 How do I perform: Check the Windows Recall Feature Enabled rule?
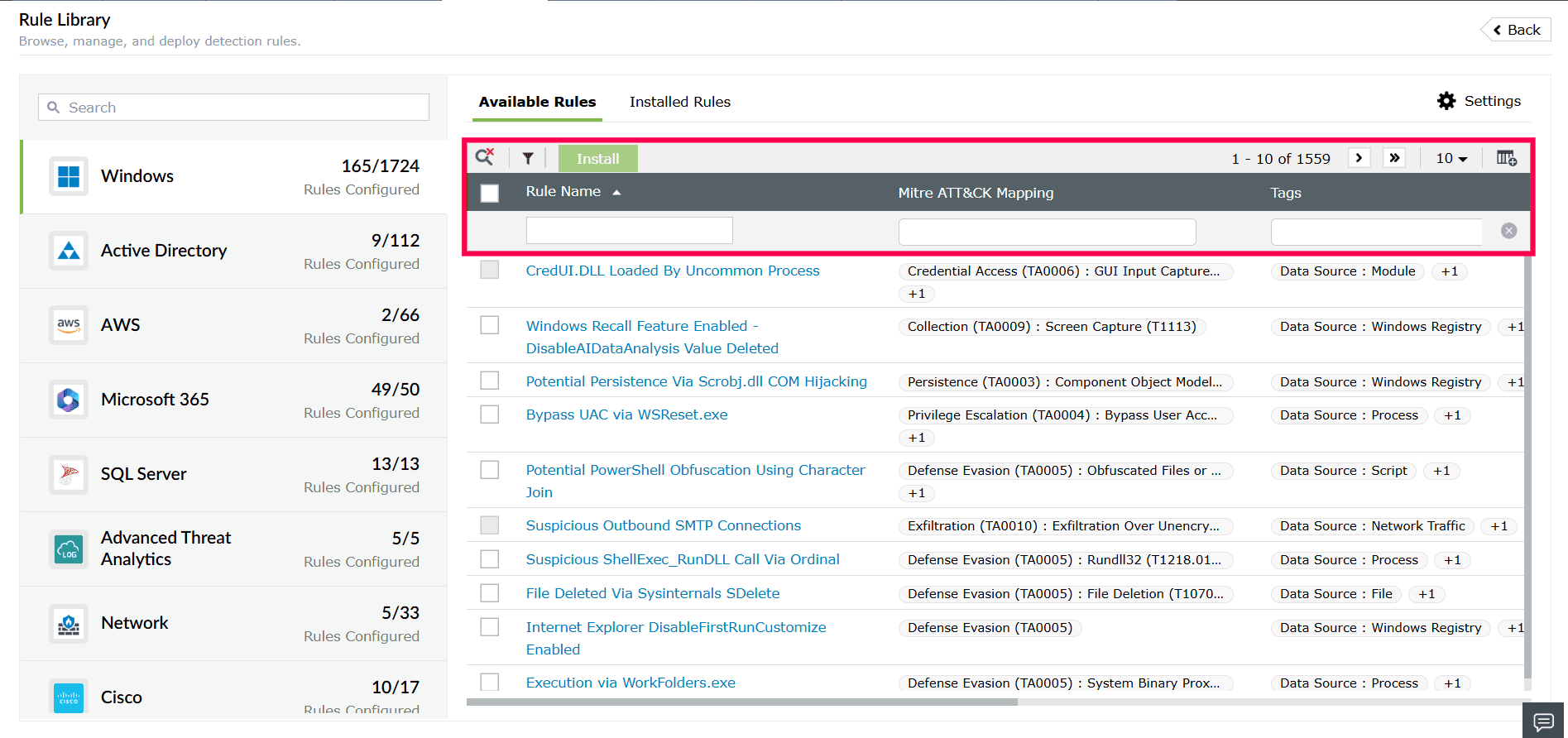click(490, 325)
